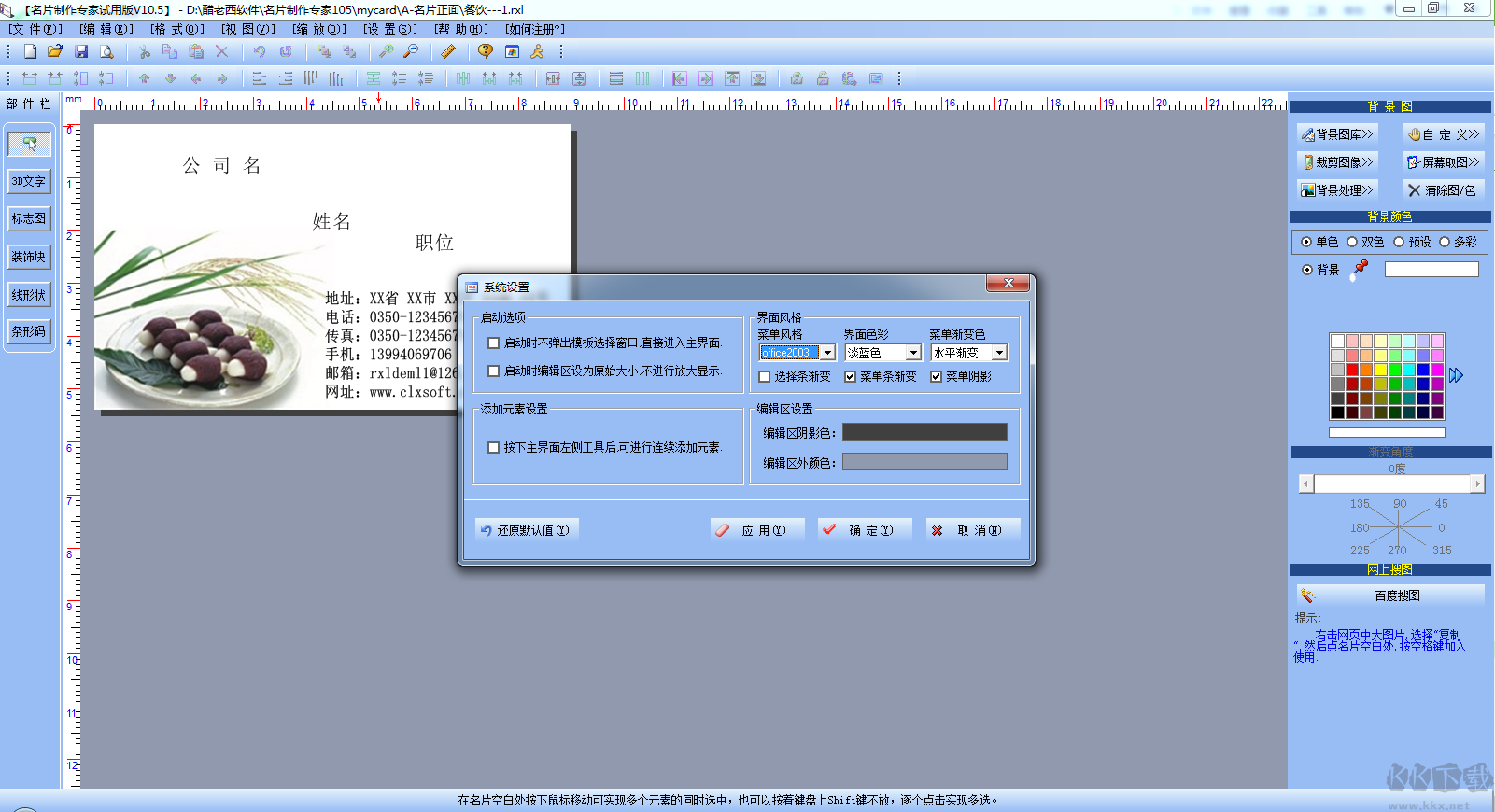Screen dimensions: 1495x812
Task: Click the 清除图/色 button
Action: tap(1444, 190)
